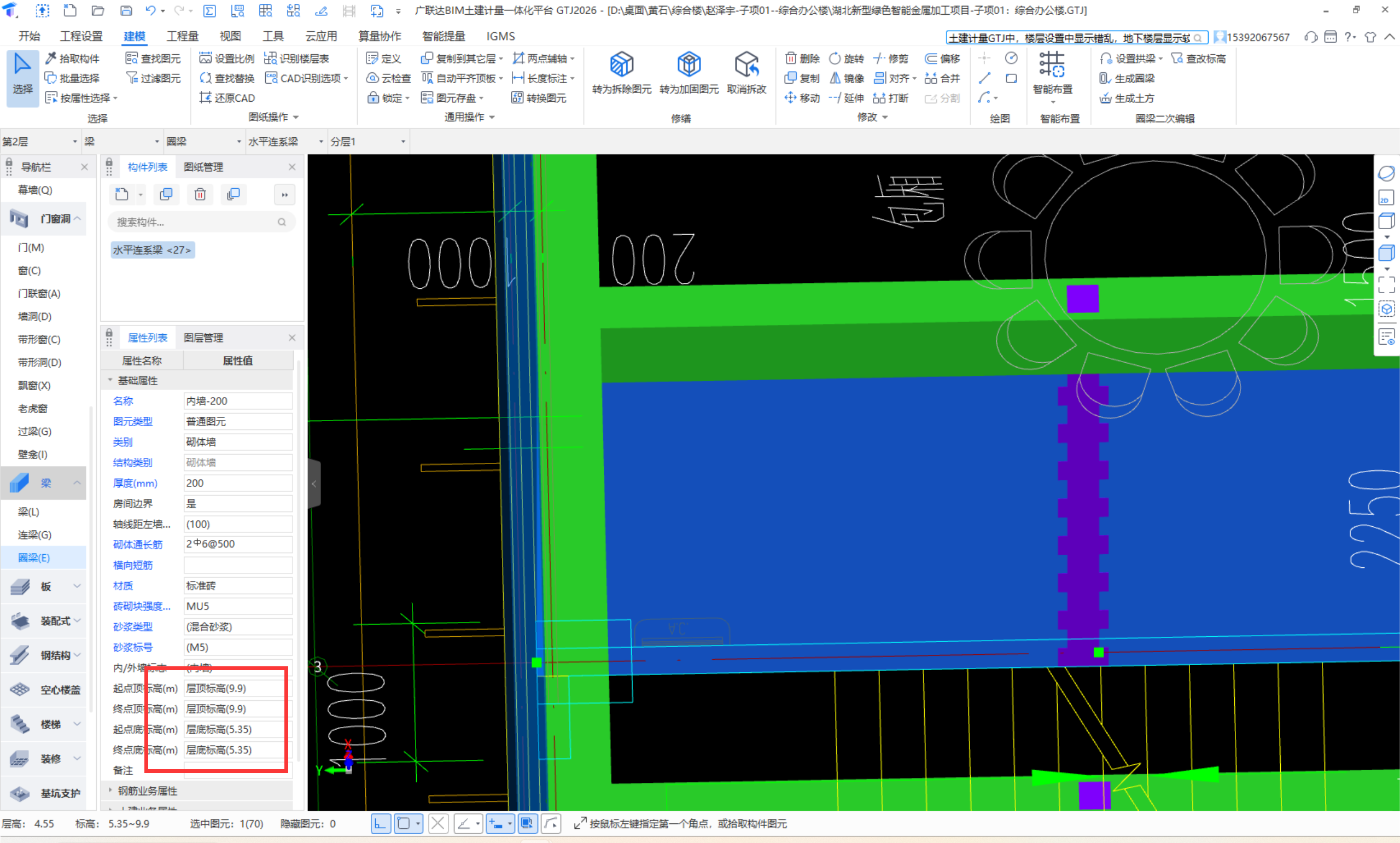Click 查改标高 edit elevation
The width and height of the screenshot is (1400, 843).
1198,59
